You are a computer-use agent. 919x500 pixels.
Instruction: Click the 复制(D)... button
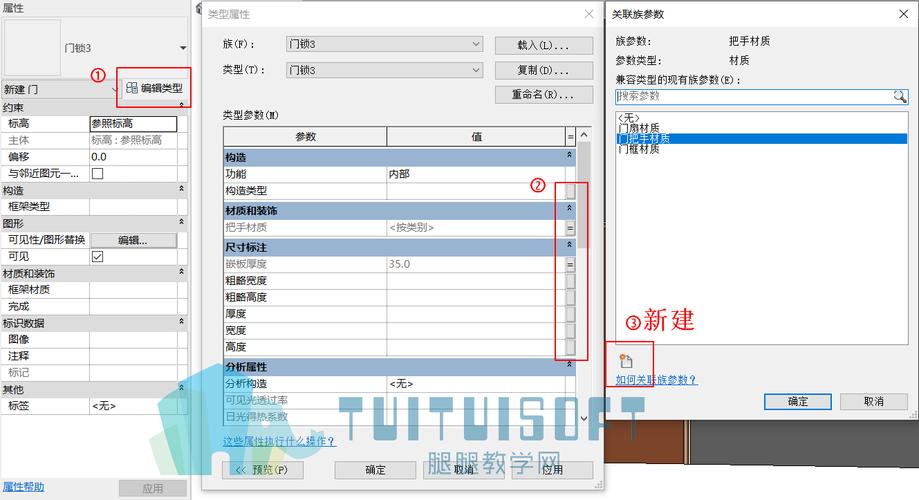pyautogui.click(x=544, y=70)
